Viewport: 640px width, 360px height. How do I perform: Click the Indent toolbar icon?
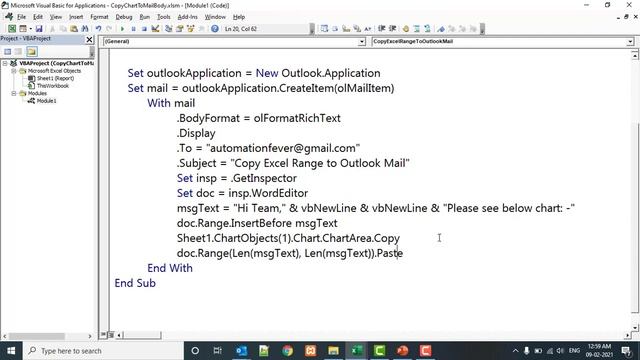click(x=381, y=29)
